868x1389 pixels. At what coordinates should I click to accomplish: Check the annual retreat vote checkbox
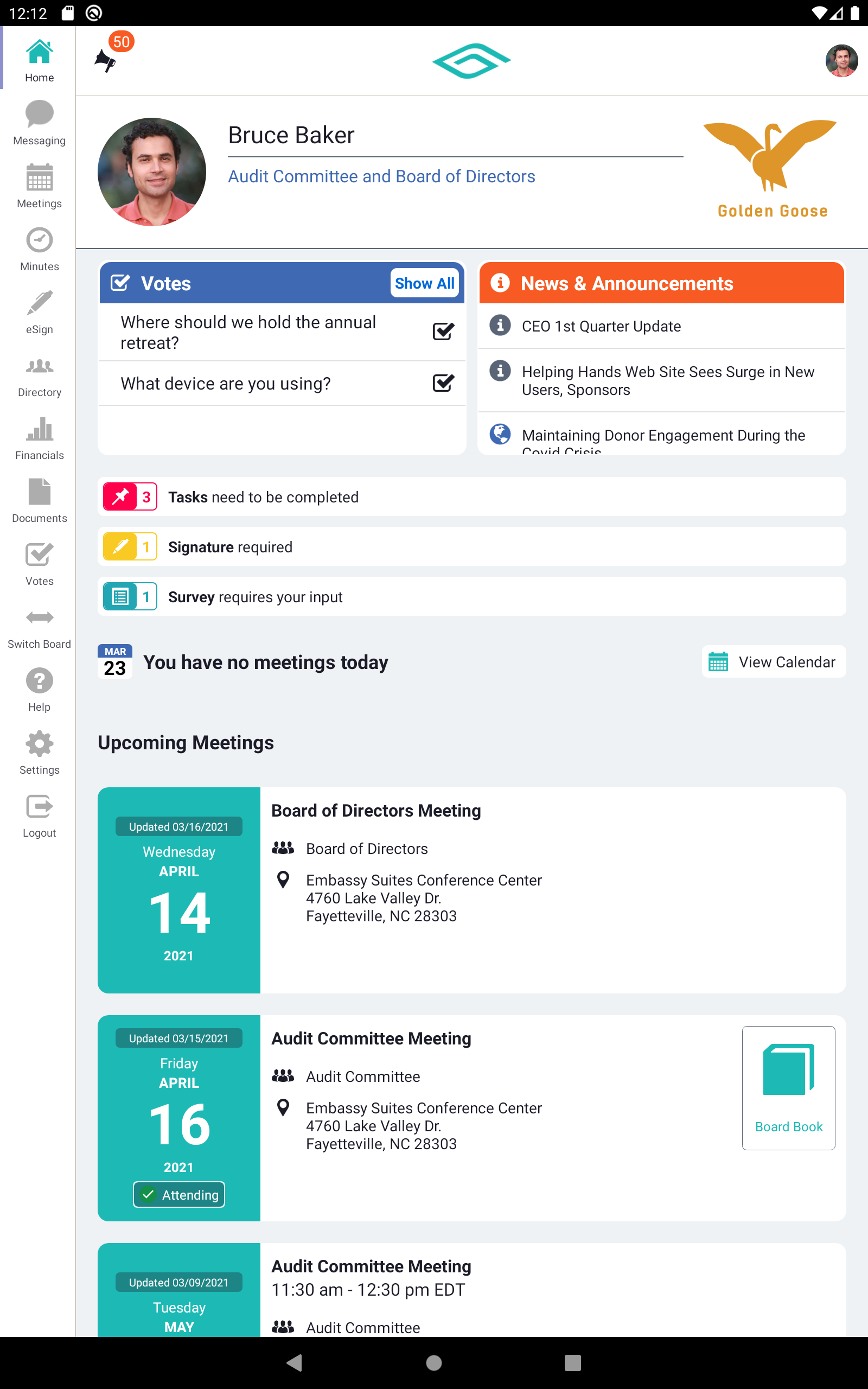(x=443, y=331)
